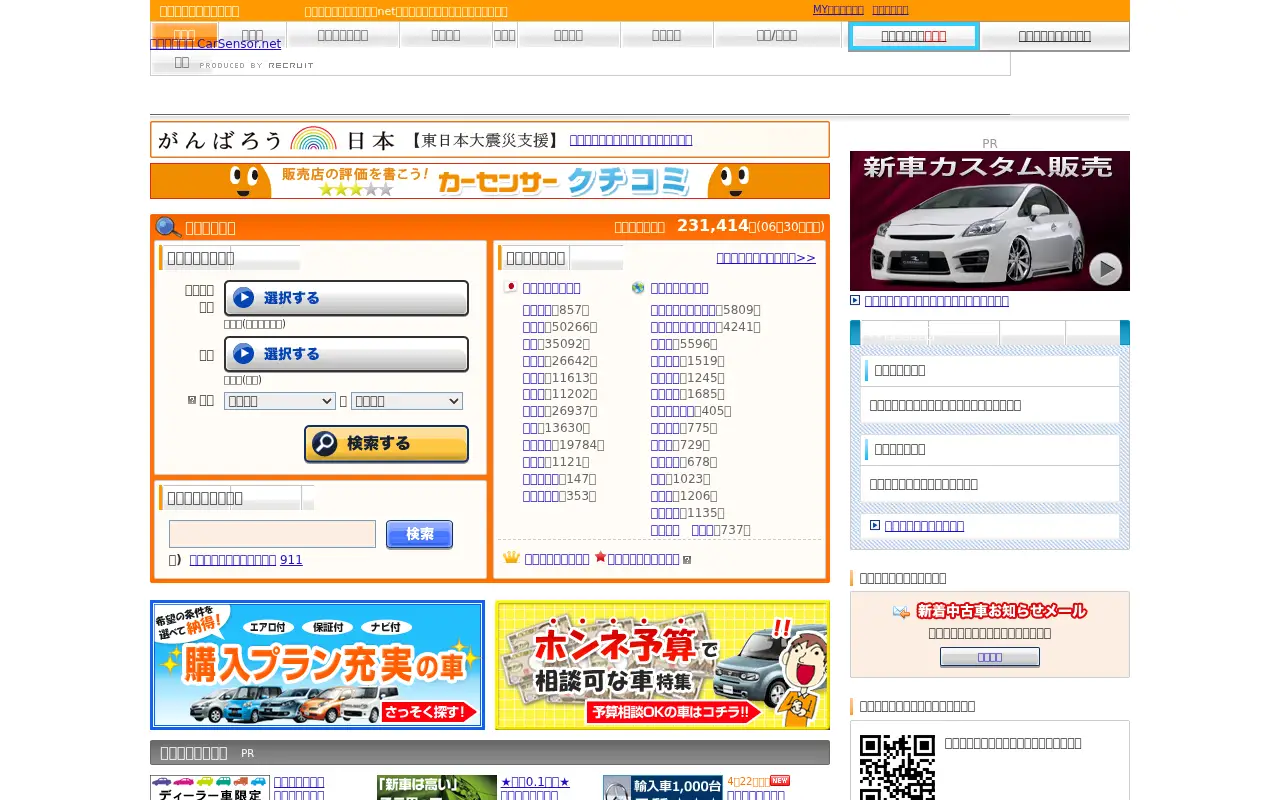
Task: Click the help icon after the red star link
Action: tap(687, 560)
